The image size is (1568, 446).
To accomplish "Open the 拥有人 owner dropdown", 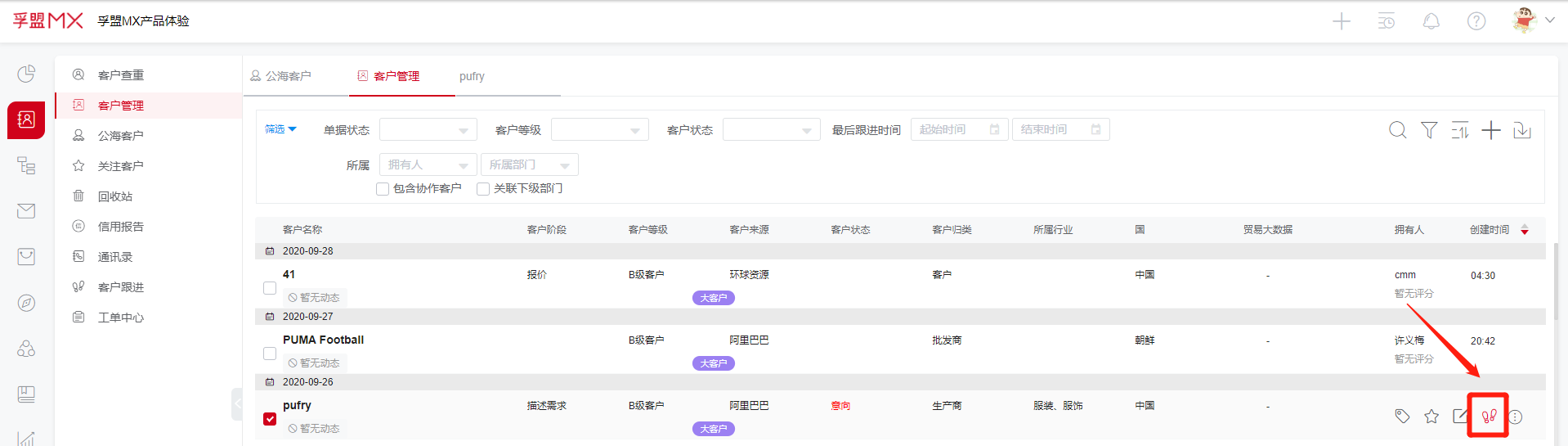I will (428, 165).
